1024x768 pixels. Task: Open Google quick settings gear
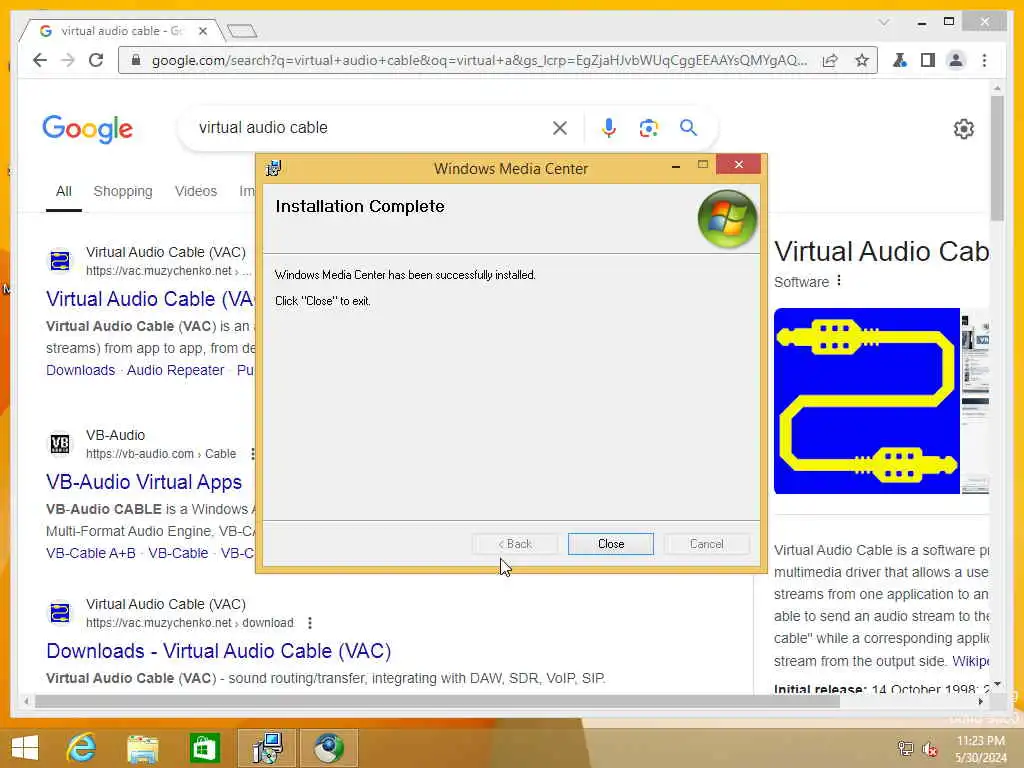tap(963, 129)
